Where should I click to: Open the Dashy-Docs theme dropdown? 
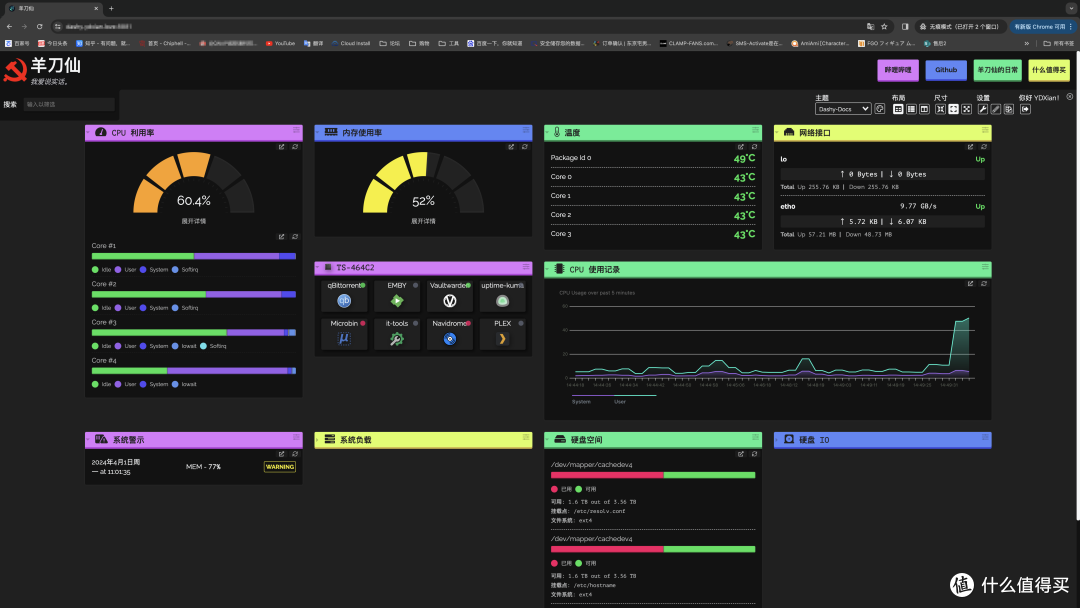point(843,109)
